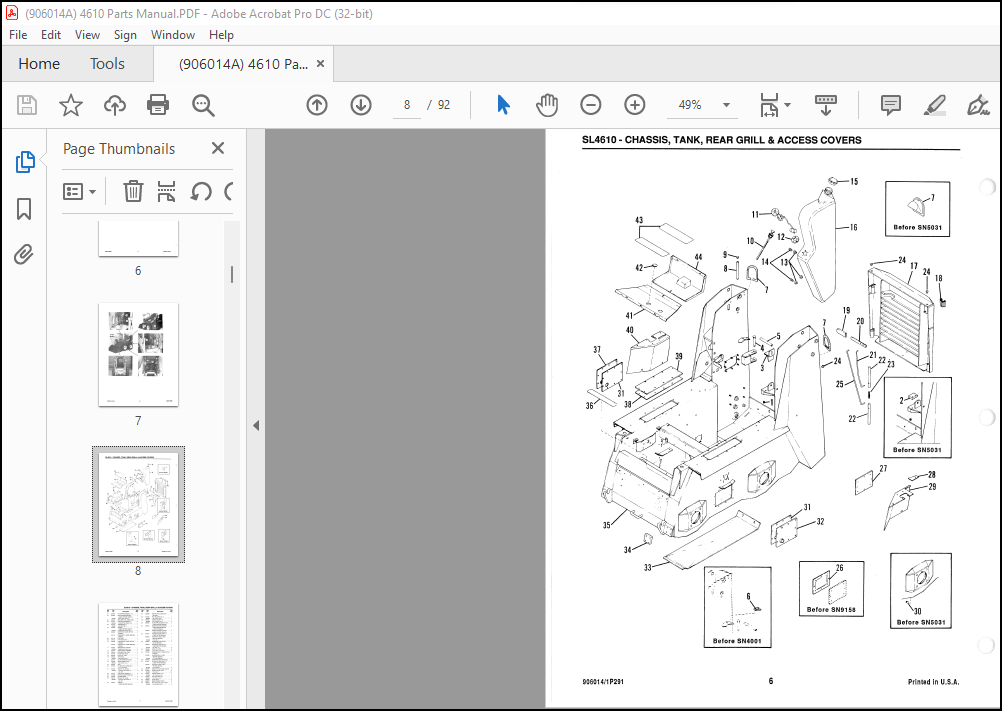Open the Bookmarks panel

tap(24, 209)
